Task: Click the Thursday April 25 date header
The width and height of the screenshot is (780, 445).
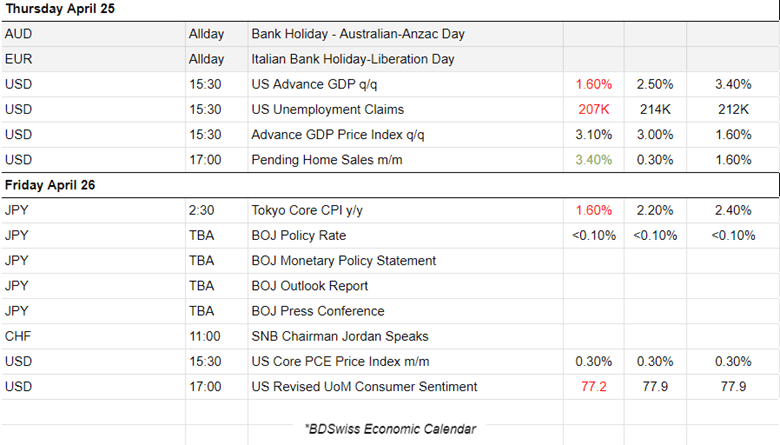Action: (63, 9)
